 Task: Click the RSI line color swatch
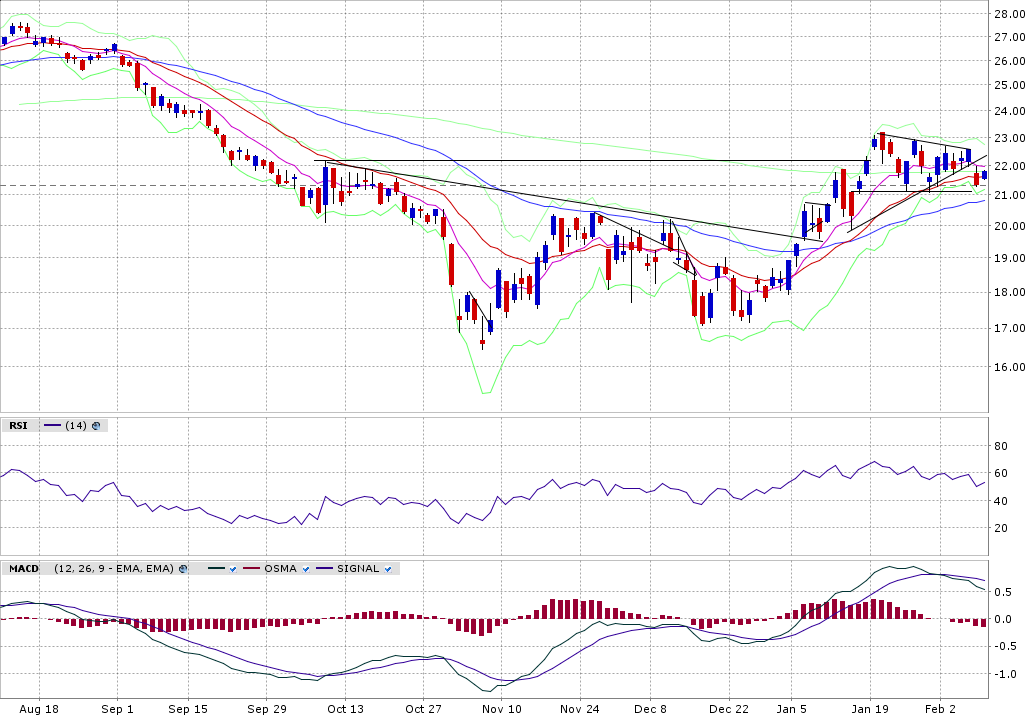[51, 425]
